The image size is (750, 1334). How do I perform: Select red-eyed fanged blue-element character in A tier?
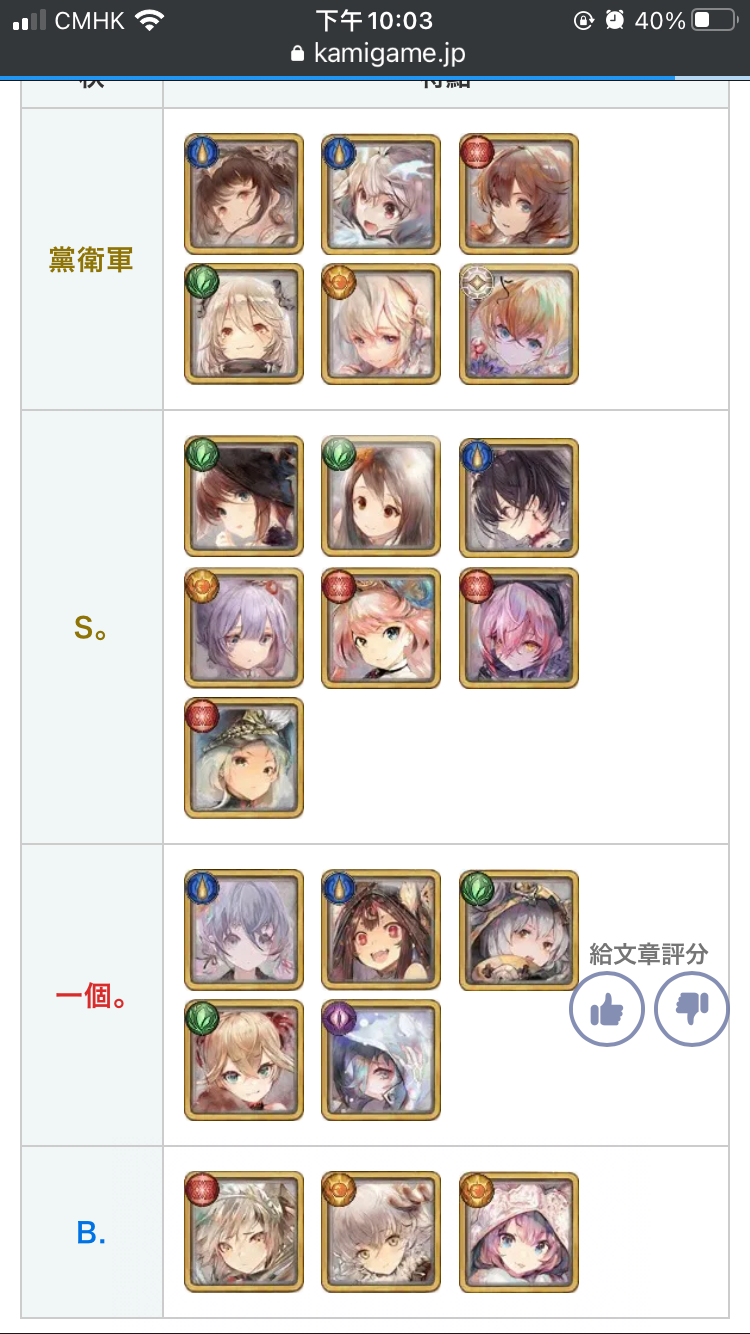click(x=381, y=930)
